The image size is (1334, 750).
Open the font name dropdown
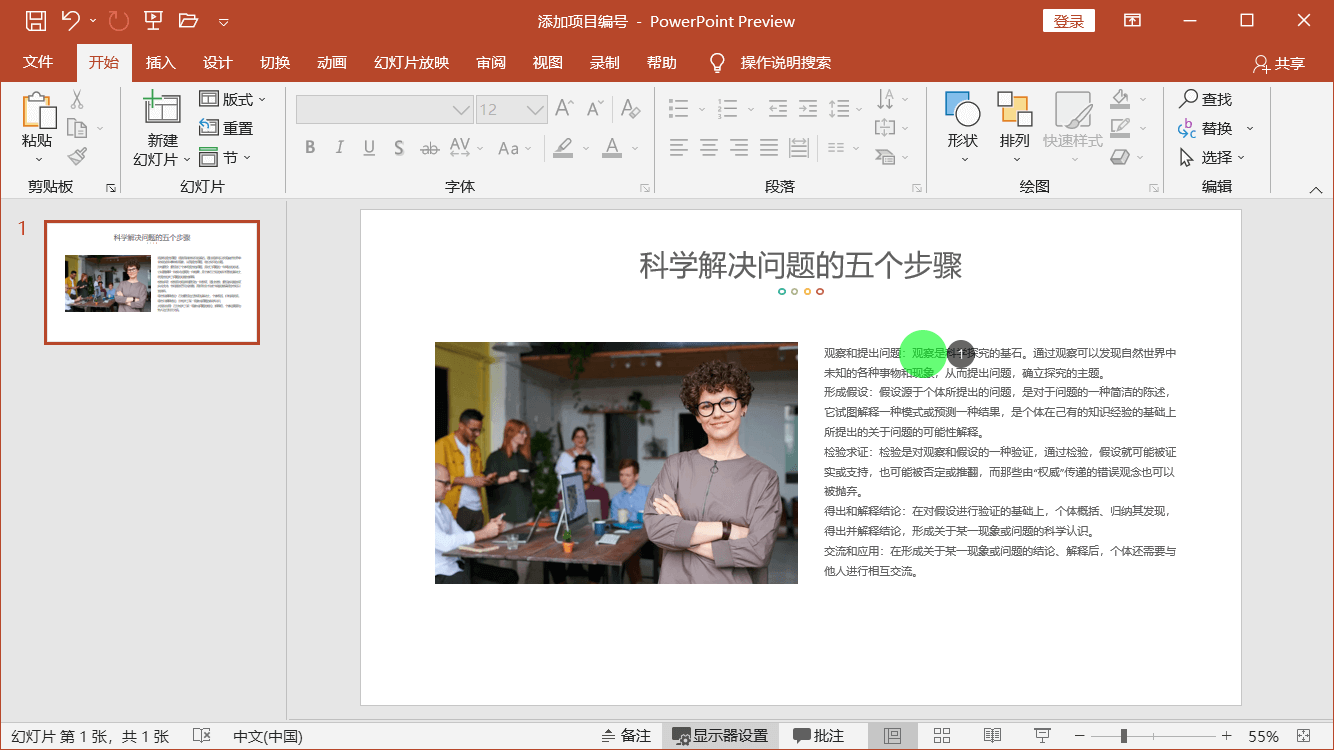pyautogui.click(x=460, y=109)
